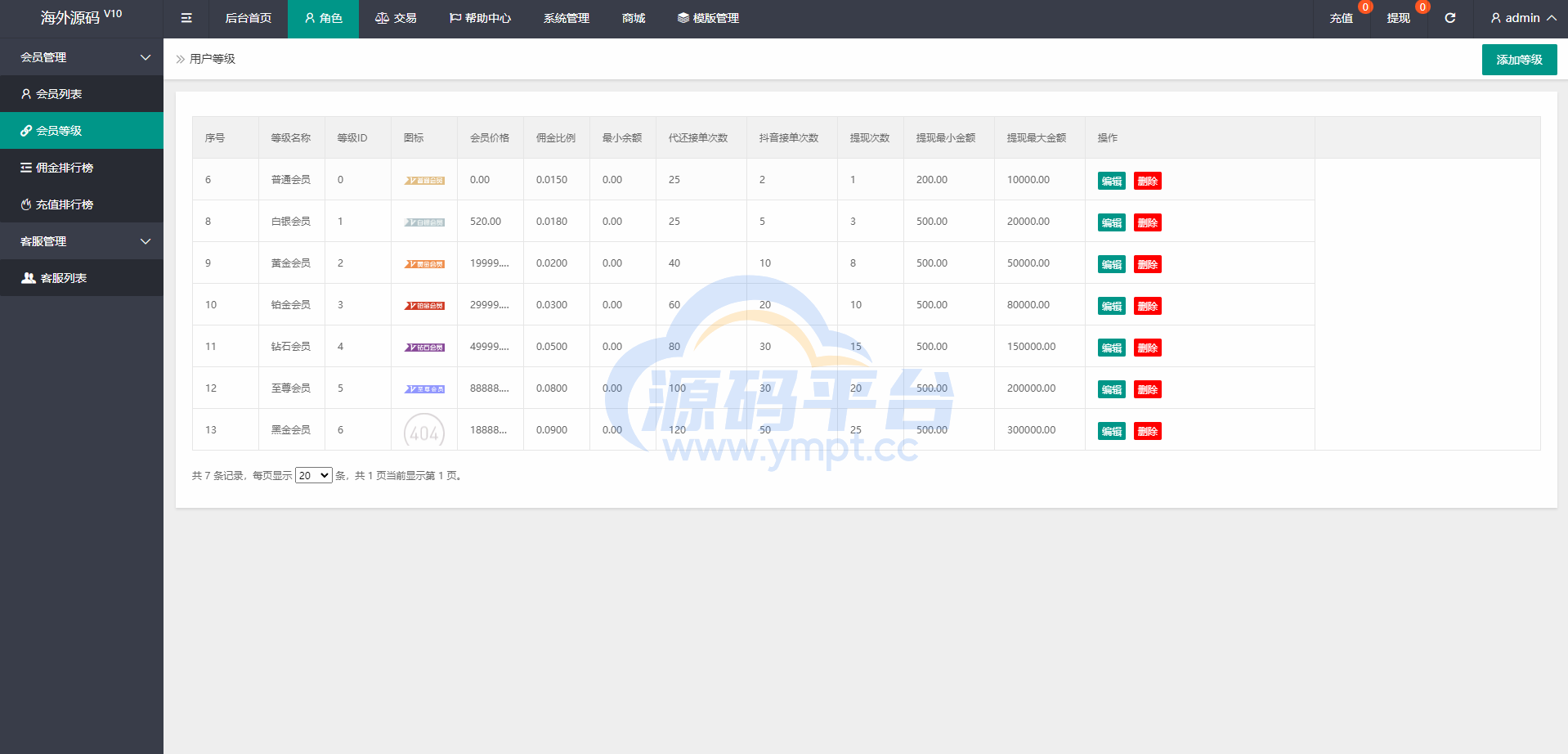
Task: Click the 至尊会员 badge icon
Action: click(424, 388)
